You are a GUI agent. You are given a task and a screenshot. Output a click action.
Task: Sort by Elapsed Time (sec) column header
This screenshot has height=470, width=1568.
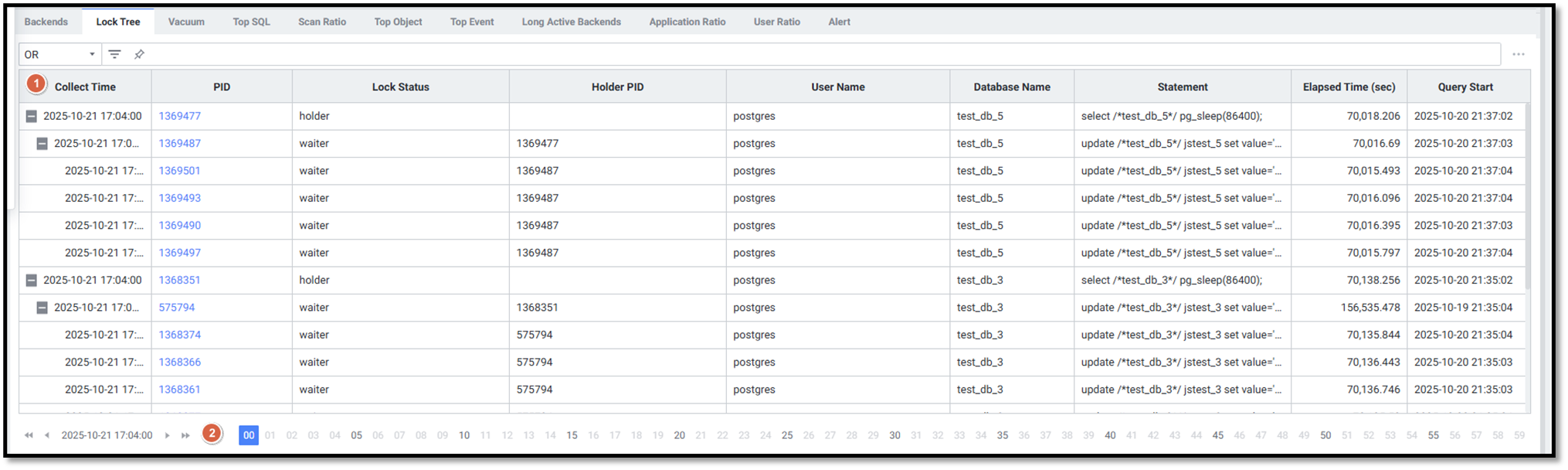pos(1349,87)
